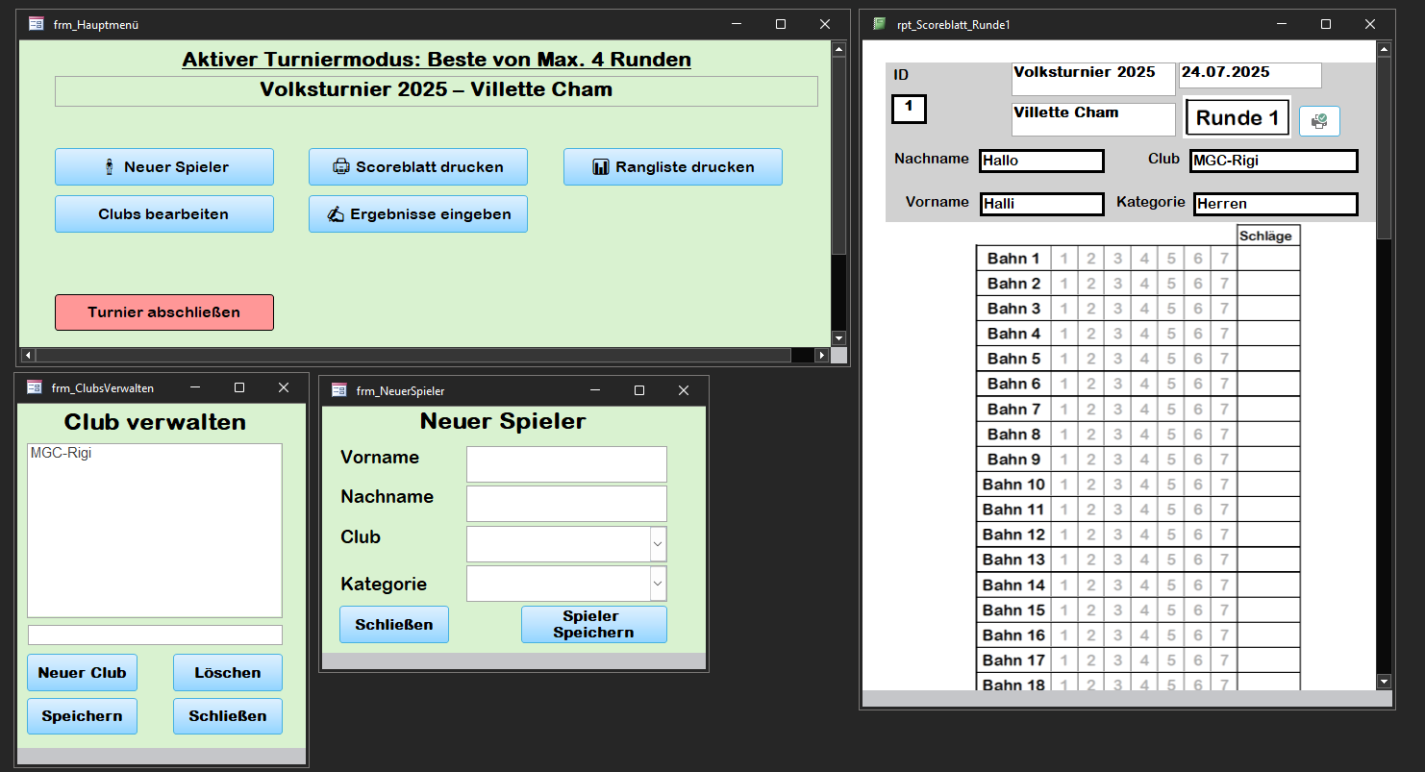The width and height of the screenshot is (1425, 772).
Task: Click the frm_ClubsVerwalten window title icon
Action: [x=34, y=388]
